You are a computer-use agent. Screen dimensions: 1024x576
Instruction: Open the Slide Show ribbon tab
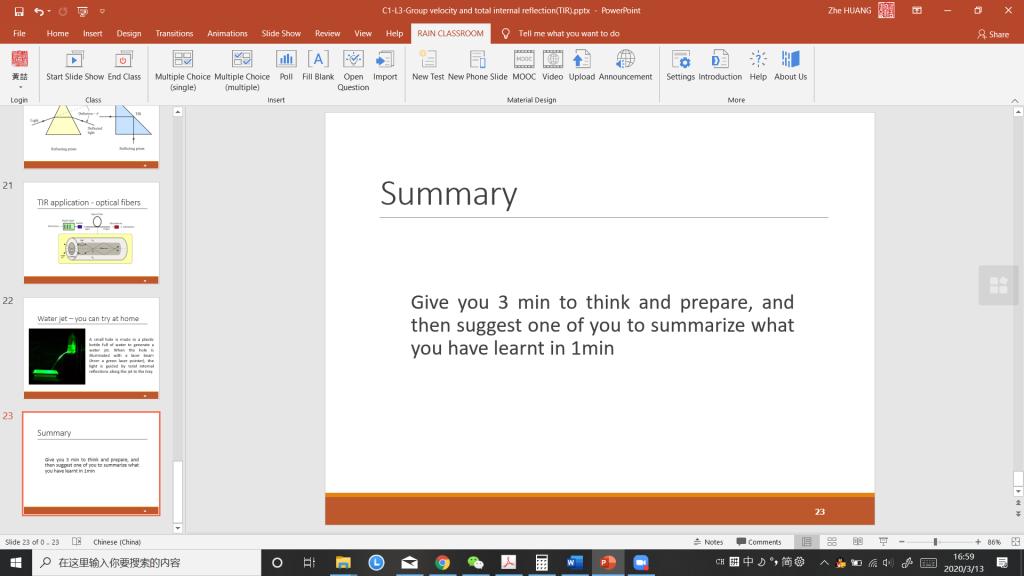click(281, 33)
